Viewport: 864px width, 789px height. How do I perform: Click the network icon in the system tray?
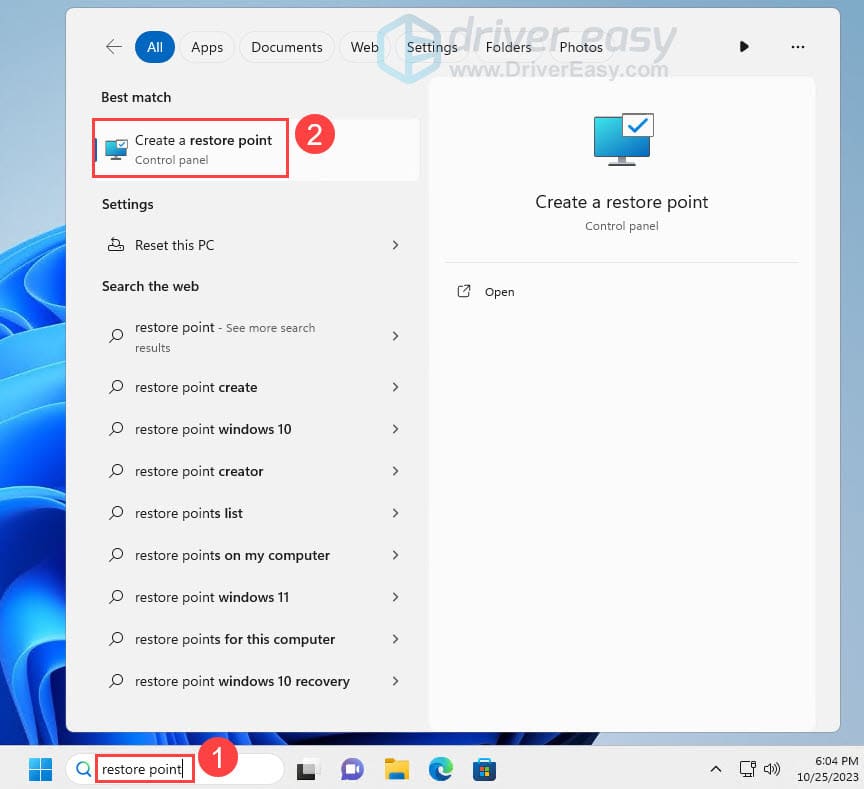748,769
